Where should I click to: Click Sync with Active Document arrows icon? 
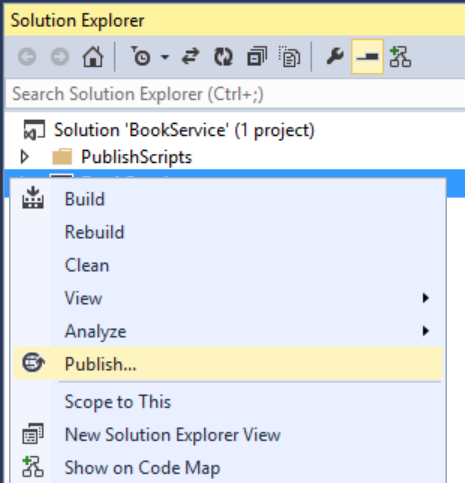[x=190, y=56]
